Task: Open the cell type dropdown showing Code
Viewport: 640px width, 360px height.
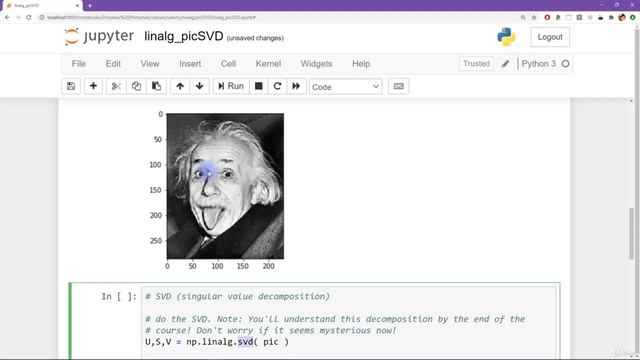Action: (x=345, y=87)
